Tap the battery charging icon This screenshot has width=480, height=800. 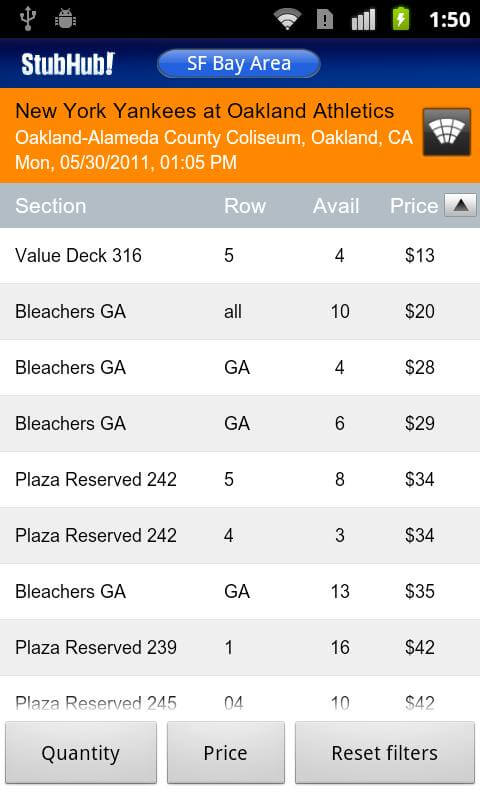401,19
